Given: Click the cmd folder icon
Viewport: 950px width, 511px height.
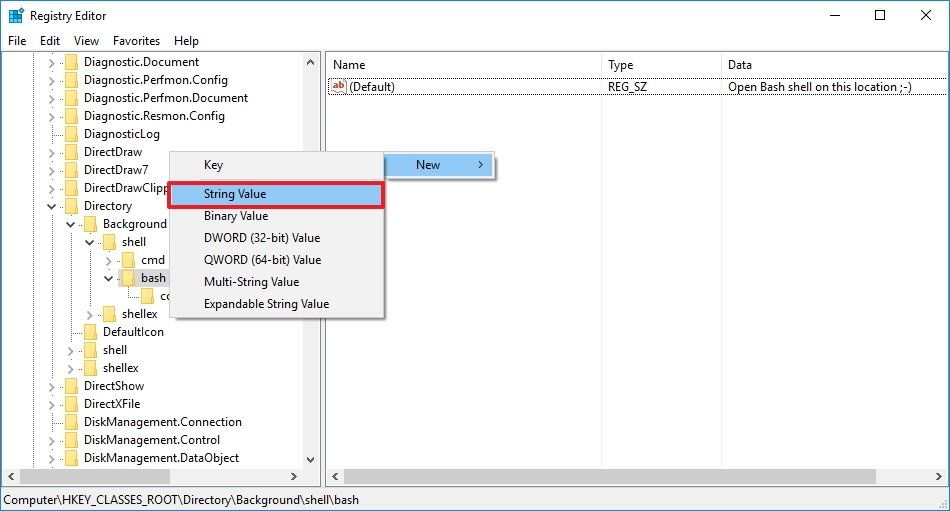Looking at the screenshot, I should coord(128,260).
